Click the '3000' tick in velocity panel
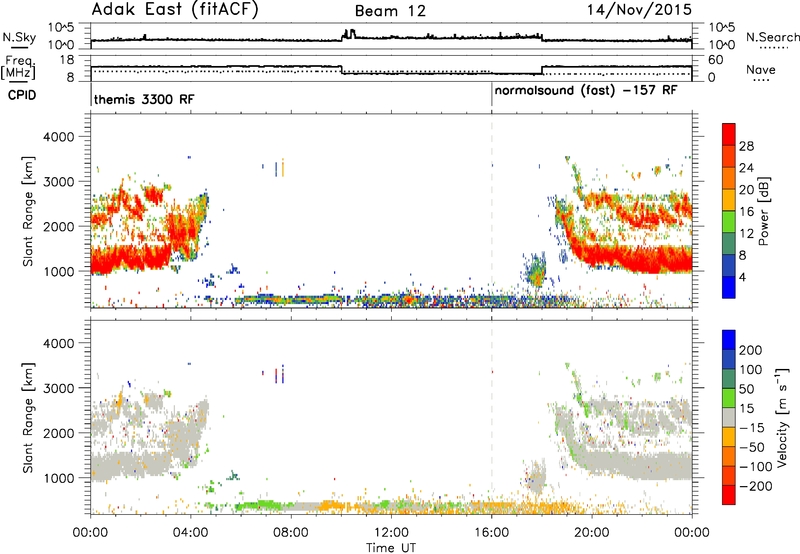 (58, 388)
